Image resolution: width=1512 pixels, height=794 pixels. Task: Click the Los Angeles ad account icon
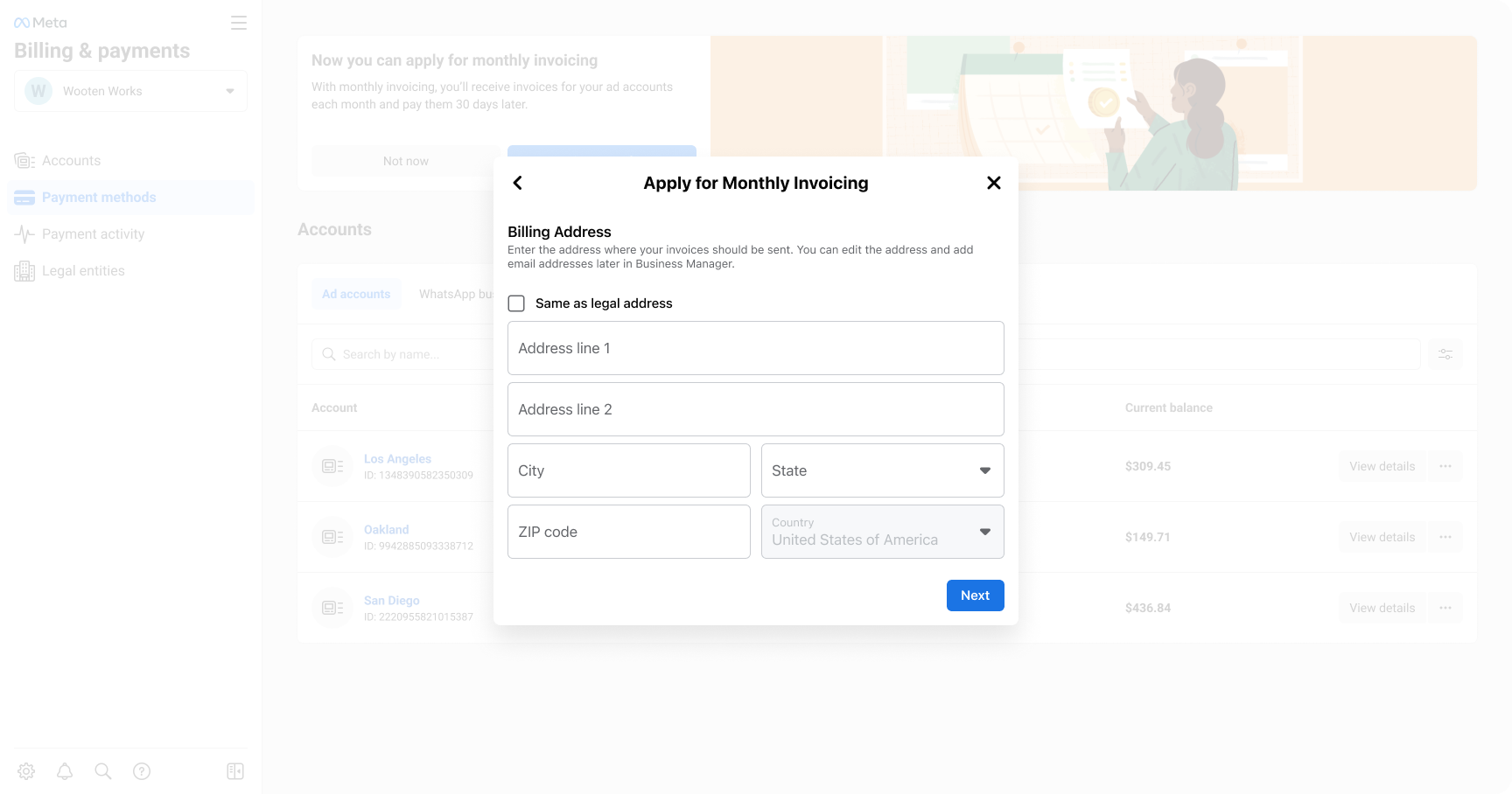332,466
